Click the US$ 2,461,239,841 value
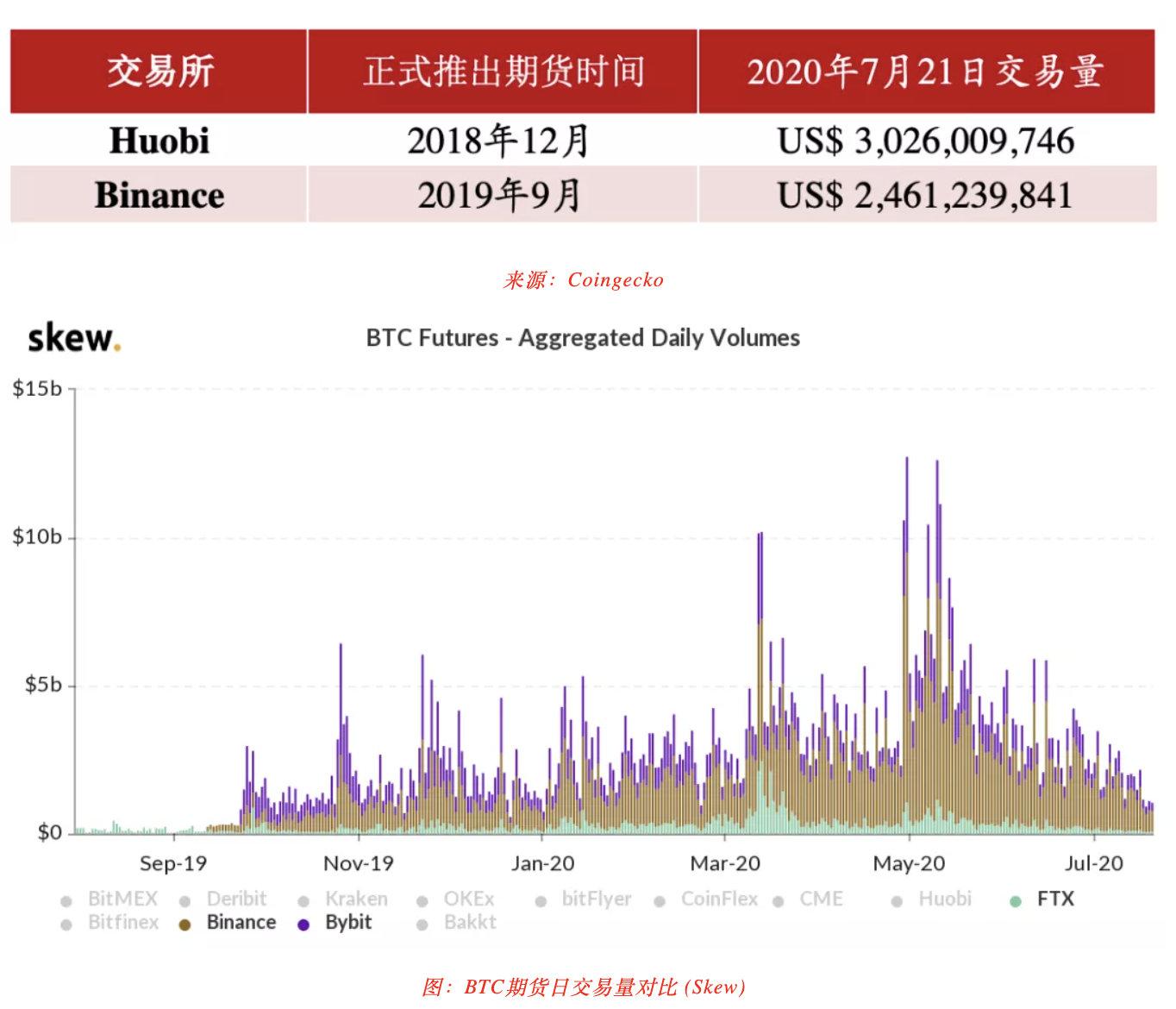Viewport: 1176px width, 1009px height. (x=925, y=196)
